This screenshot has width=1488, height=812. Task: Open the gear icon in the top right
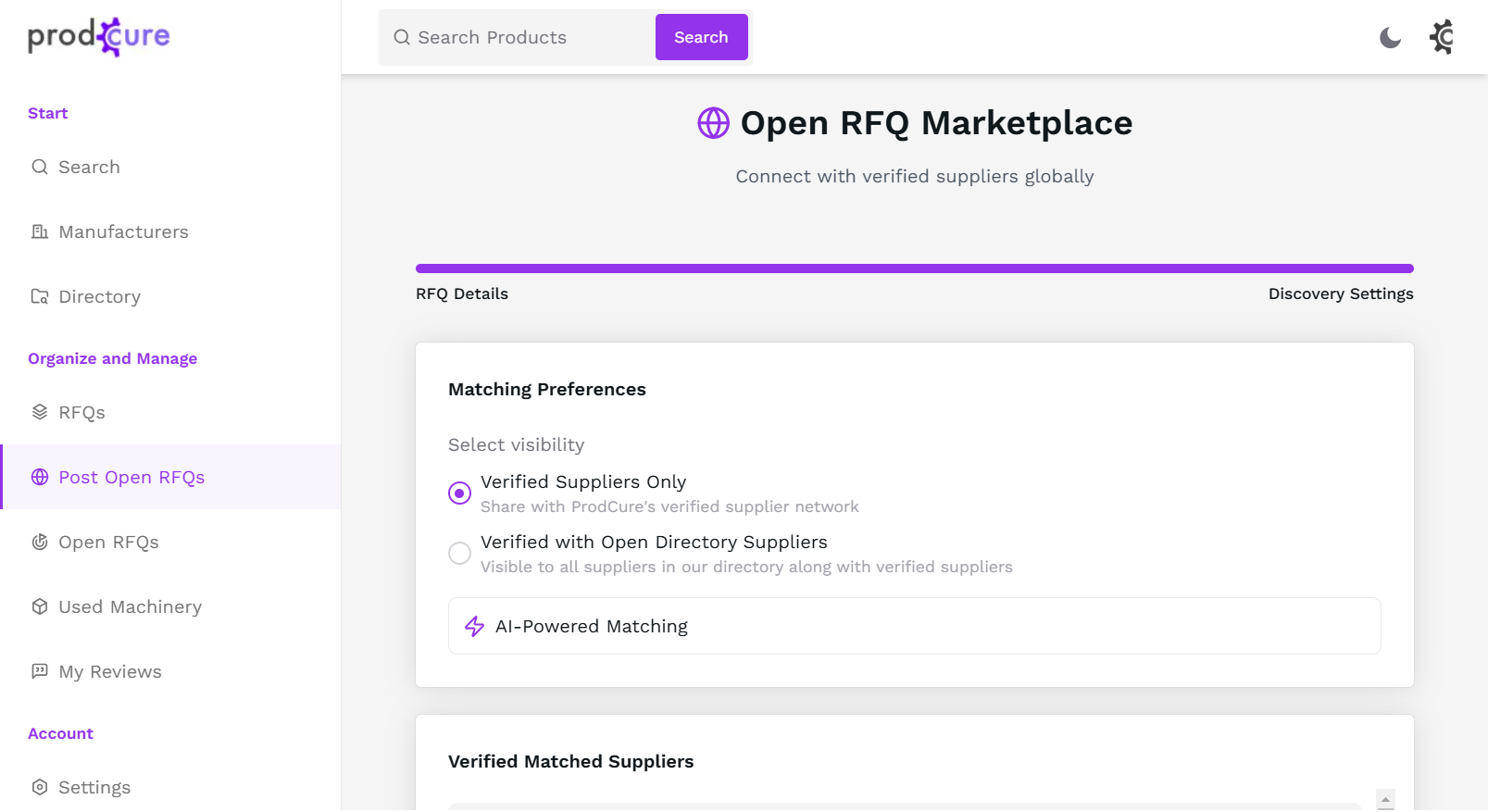tap(1442, 38)
